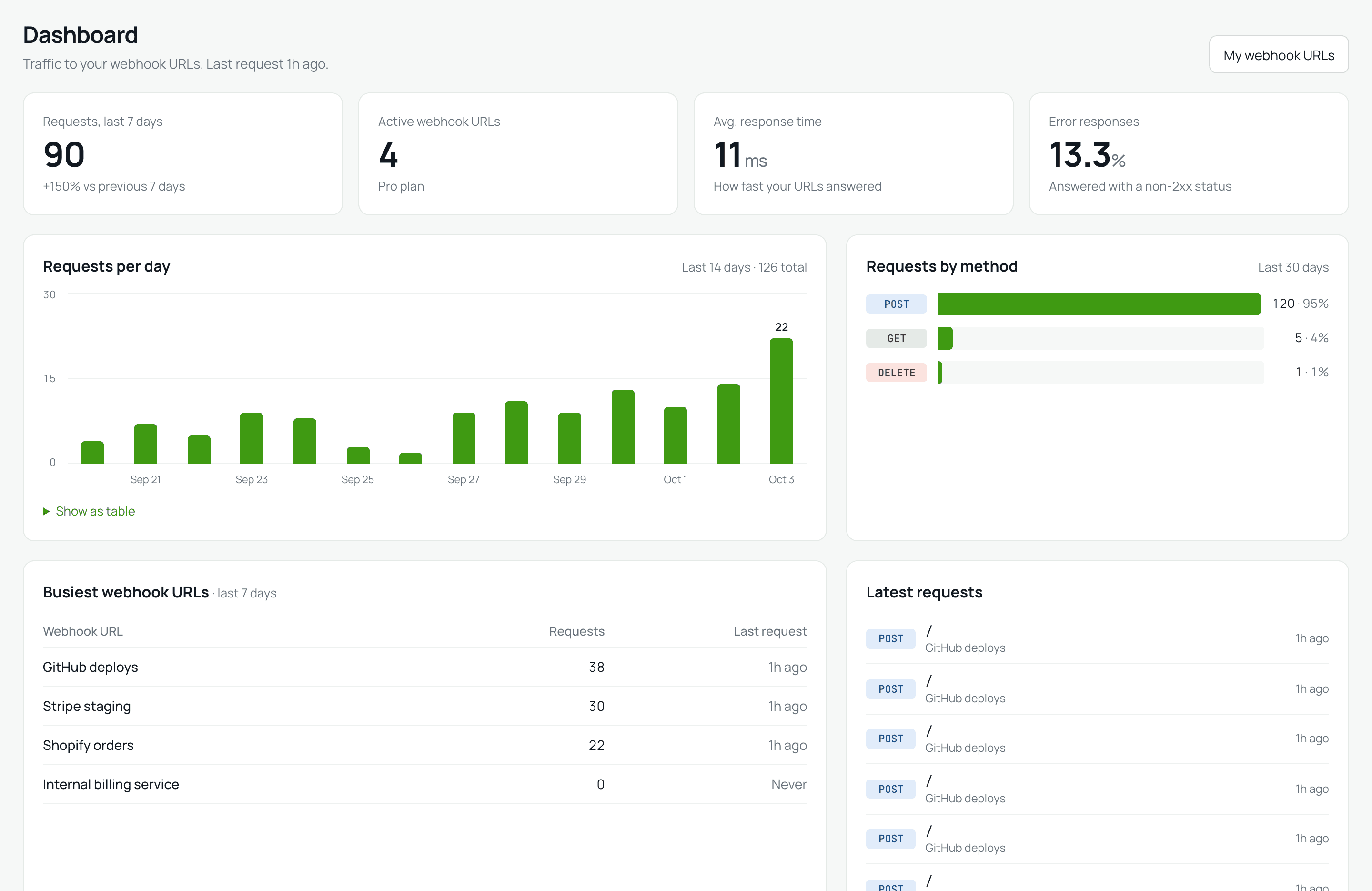1372x891 pixels.
Task: Expand the Show as table disclosure
Action: 89,511
